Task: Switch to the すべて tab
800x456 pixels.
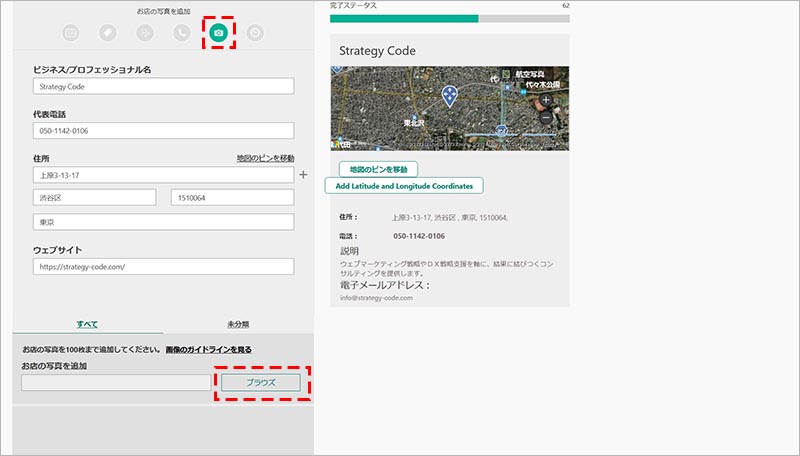Action: pos(87,324)
